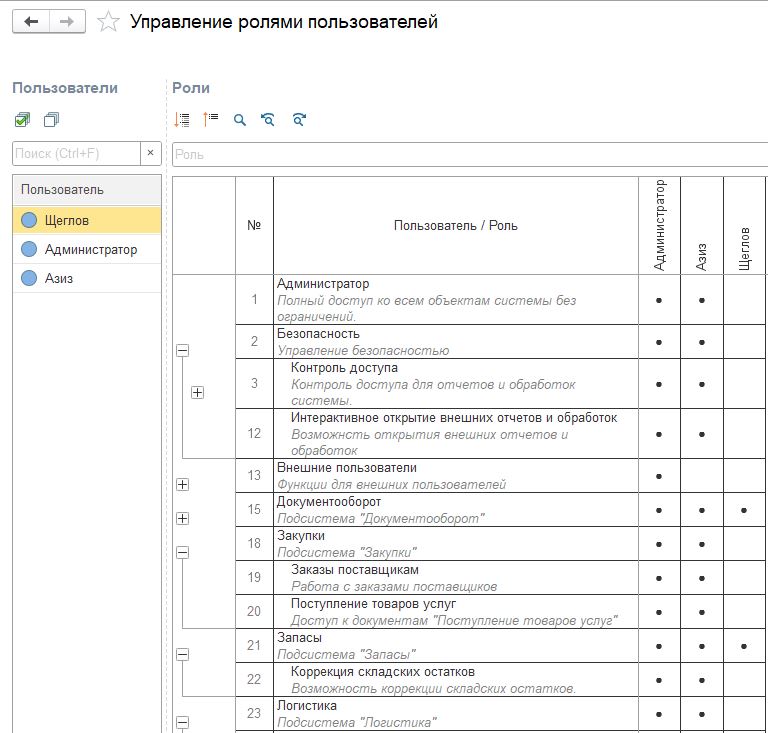The width and height of the screenshot is (768, 733).
Task: Toggle Документооборот role for user Щеглов
Action: (x=744, y=510)
